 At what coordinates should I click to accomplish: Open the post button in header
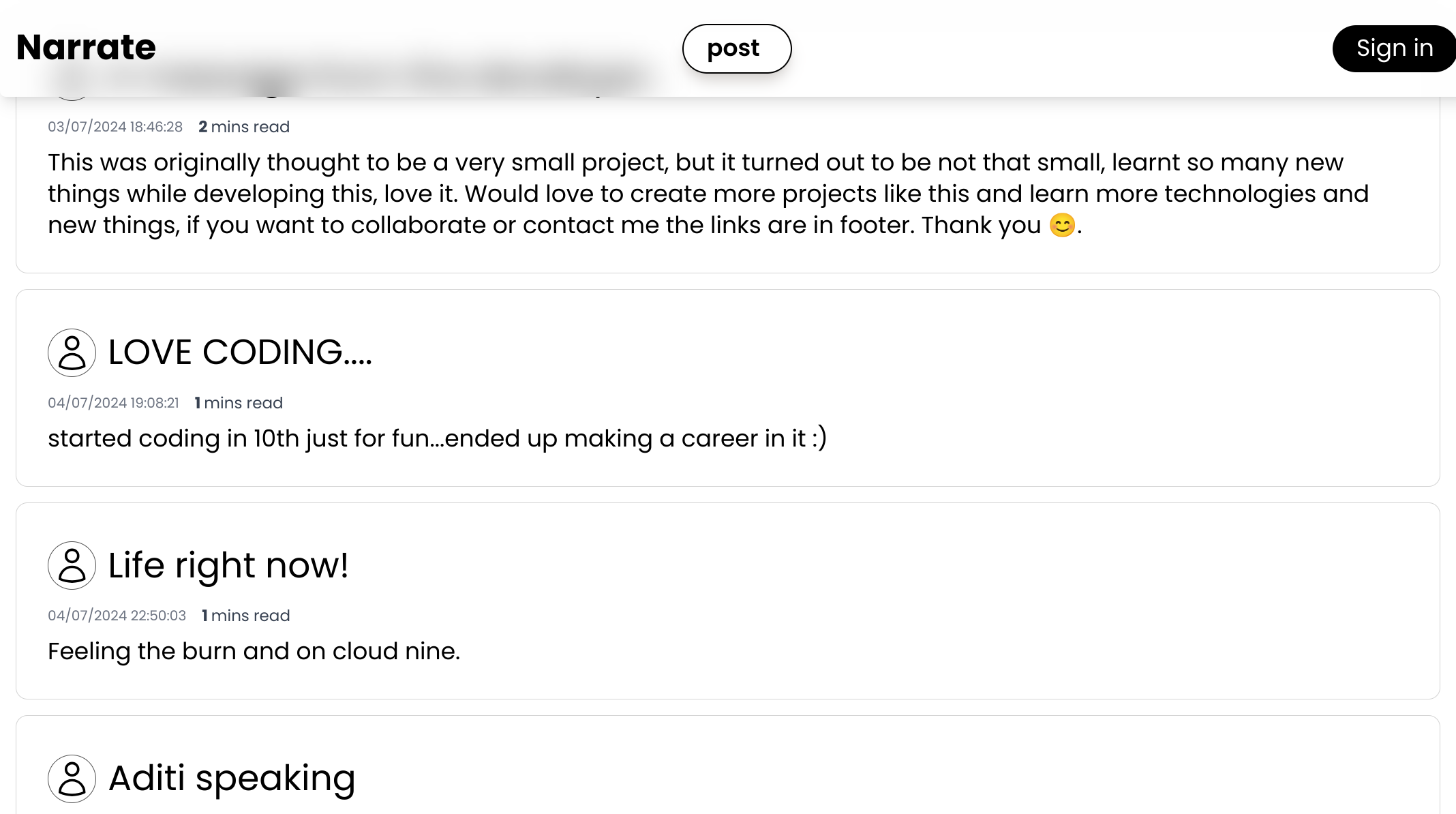[737, 48]
